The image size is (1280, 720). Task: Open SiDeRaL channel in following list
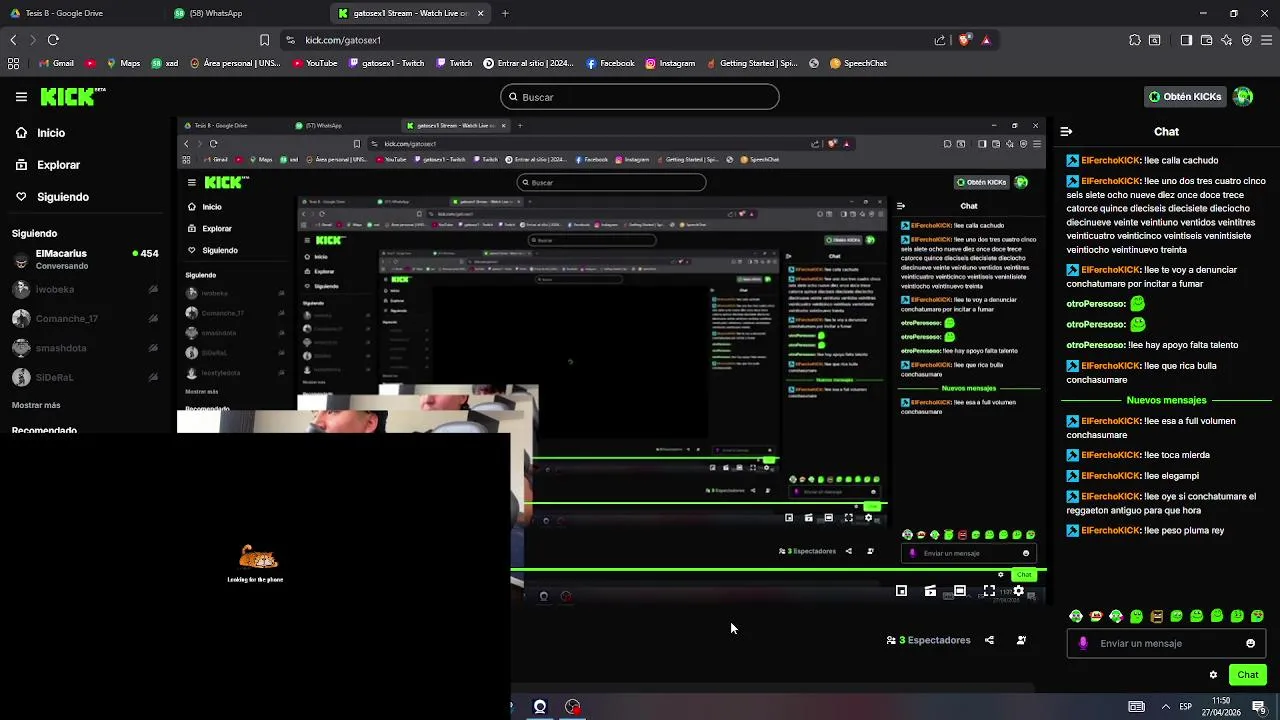coord(85,377)
